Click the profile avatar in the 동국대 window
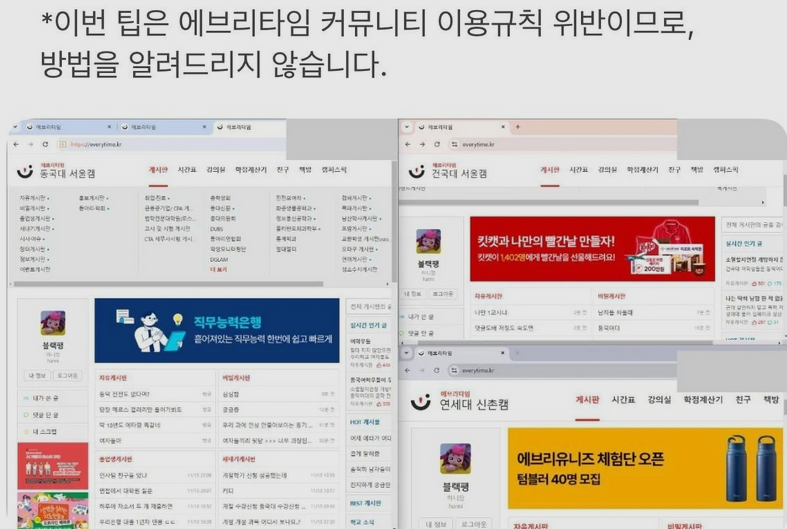787x529 pixels. tap(53, 323)
